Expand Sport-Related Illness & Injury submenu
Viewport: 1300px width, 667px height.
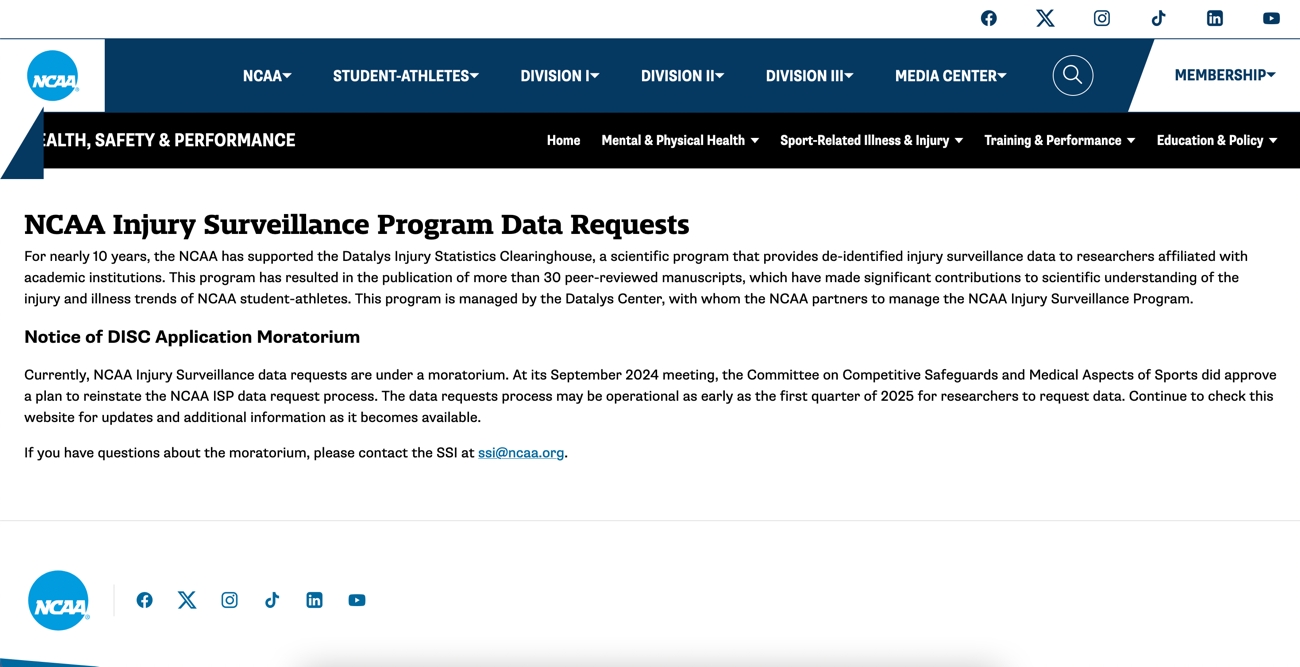click(x=872, y=140)
